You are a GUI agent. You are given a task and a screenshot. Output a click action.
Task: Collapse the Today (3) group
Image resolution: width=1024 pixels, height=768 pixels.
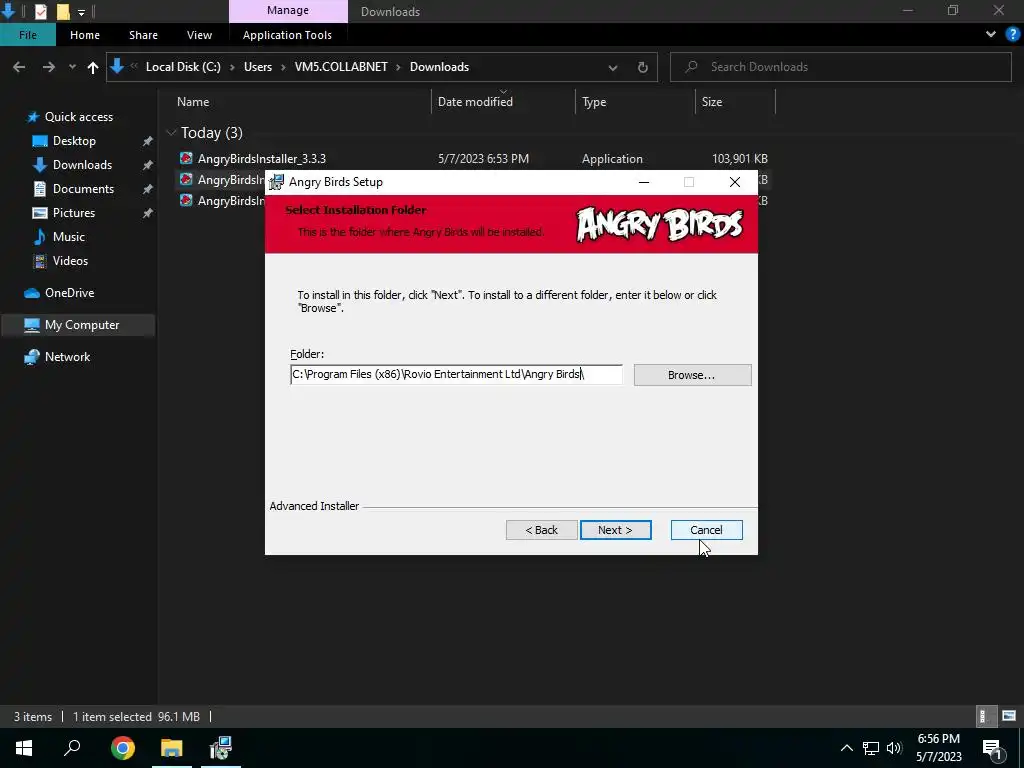click(x=171, y=133)
